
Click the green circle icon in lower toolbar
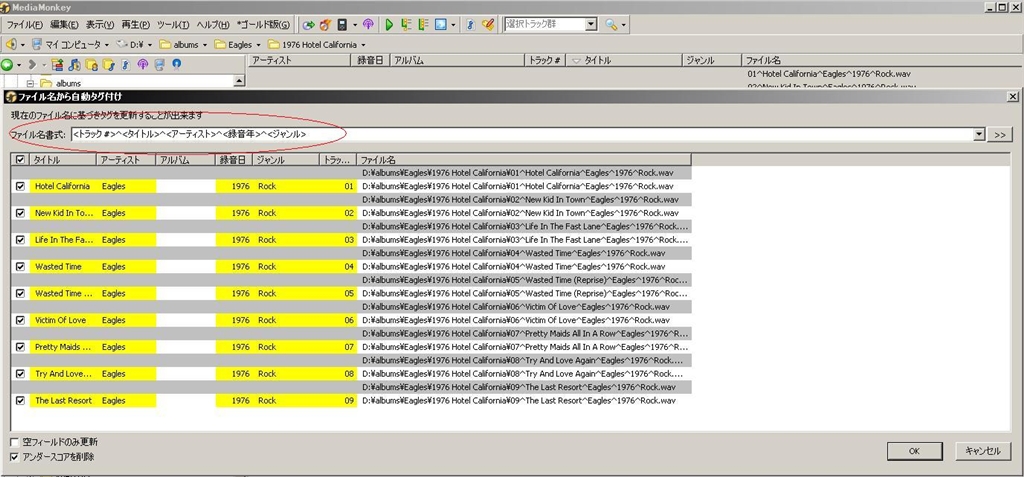[7, 65]
